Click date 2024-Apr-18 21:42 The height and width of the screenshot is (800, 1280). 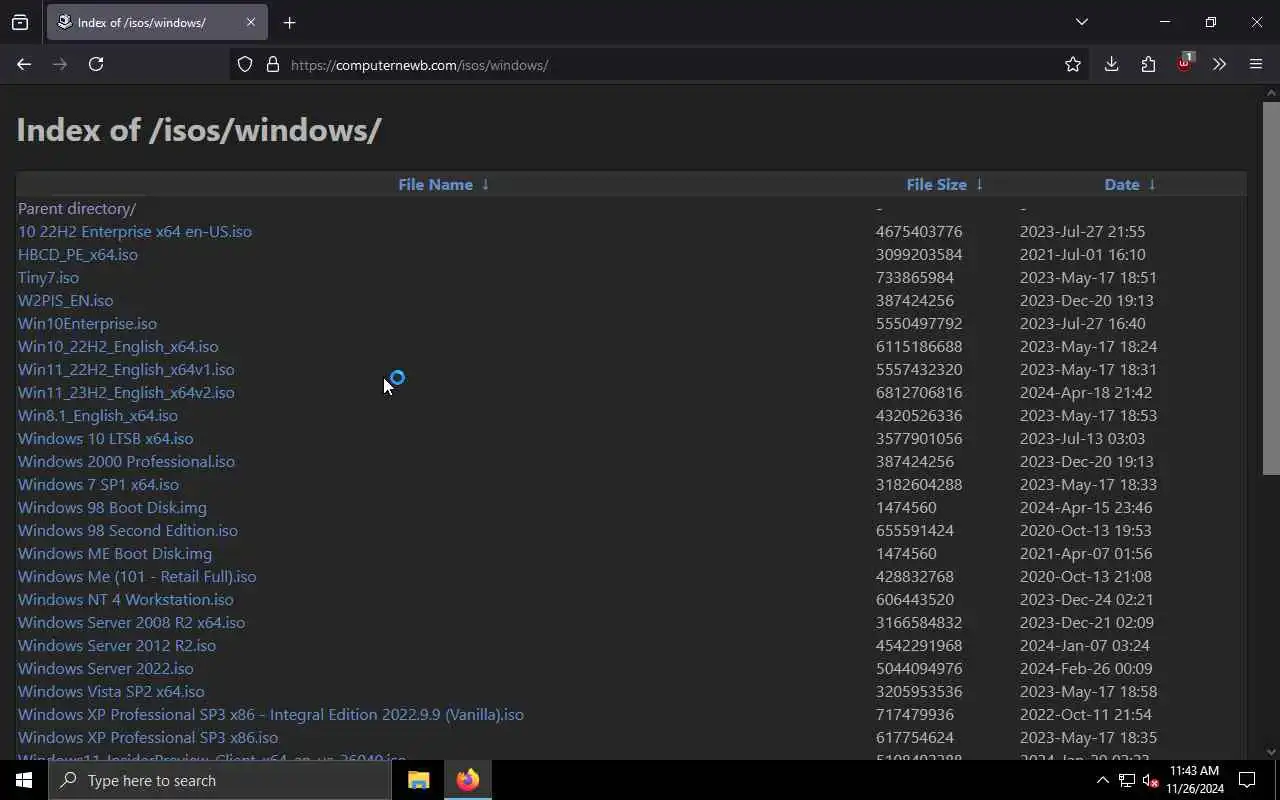point(1086,392)
